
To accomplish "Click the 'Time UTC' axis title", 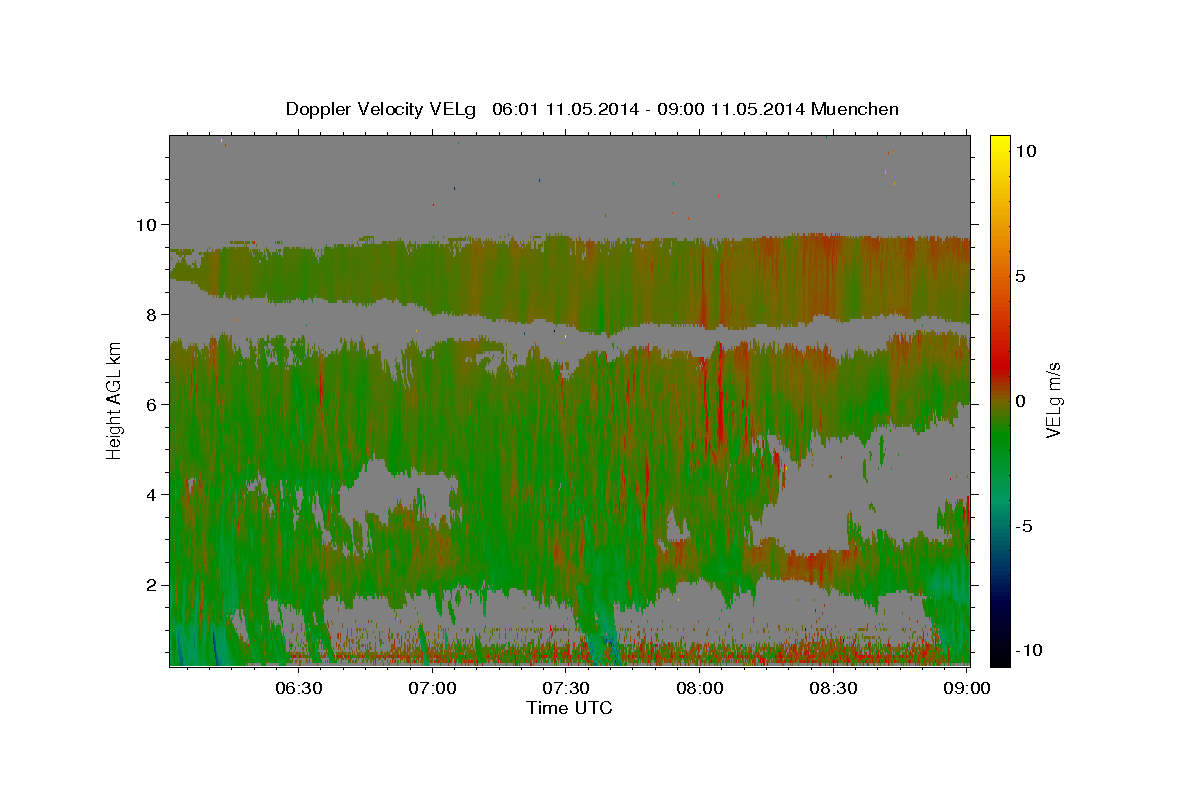I will (569, 707).
